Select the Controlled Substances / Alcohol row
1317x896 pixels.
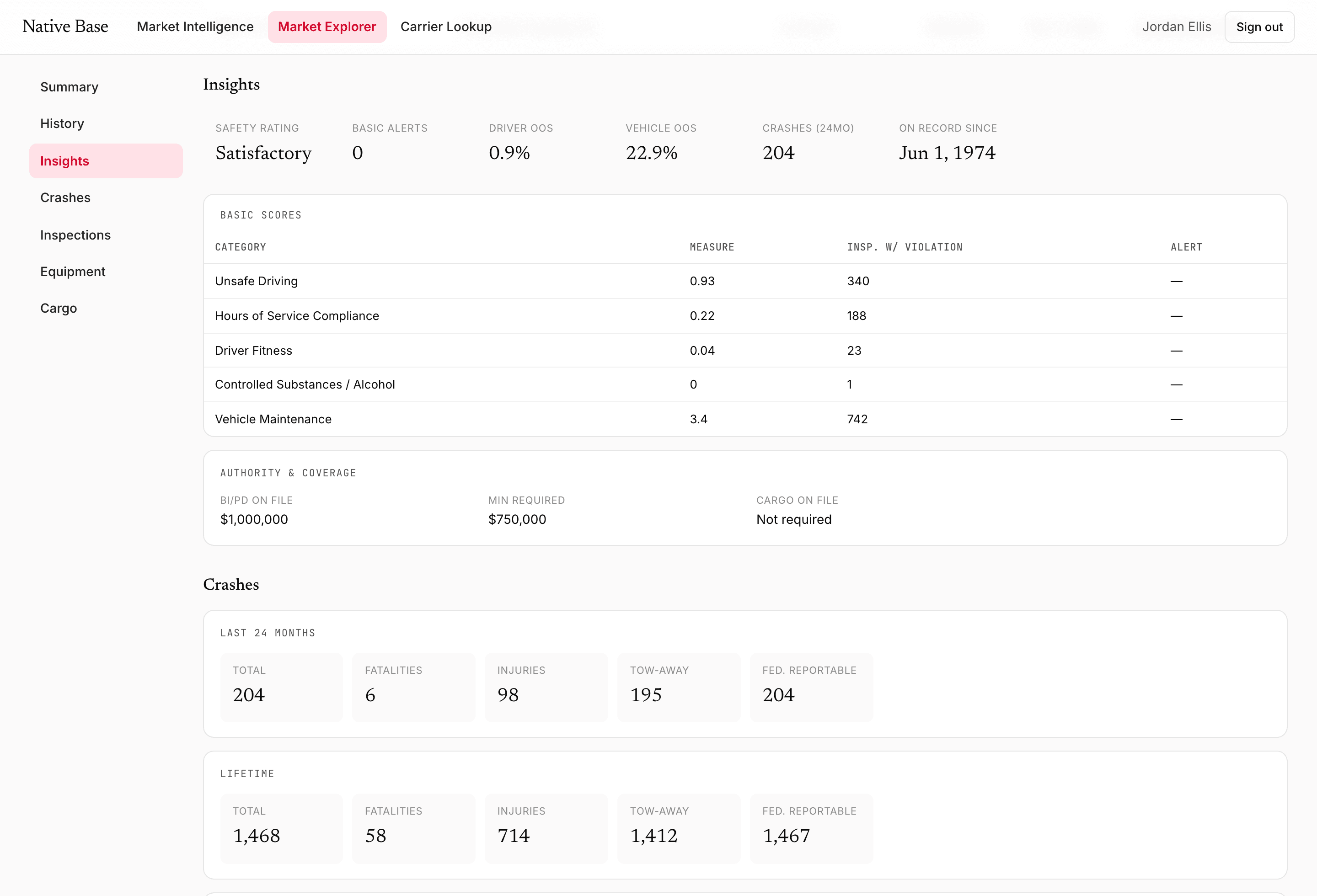tap(744, 384)
